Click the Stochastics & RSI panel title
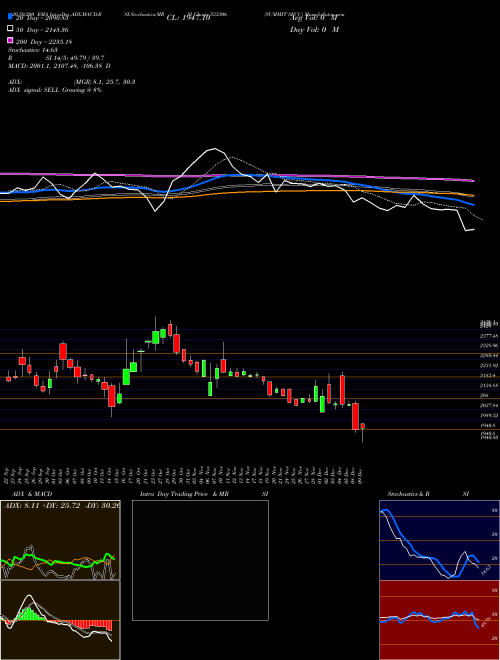 coord(428,494)
